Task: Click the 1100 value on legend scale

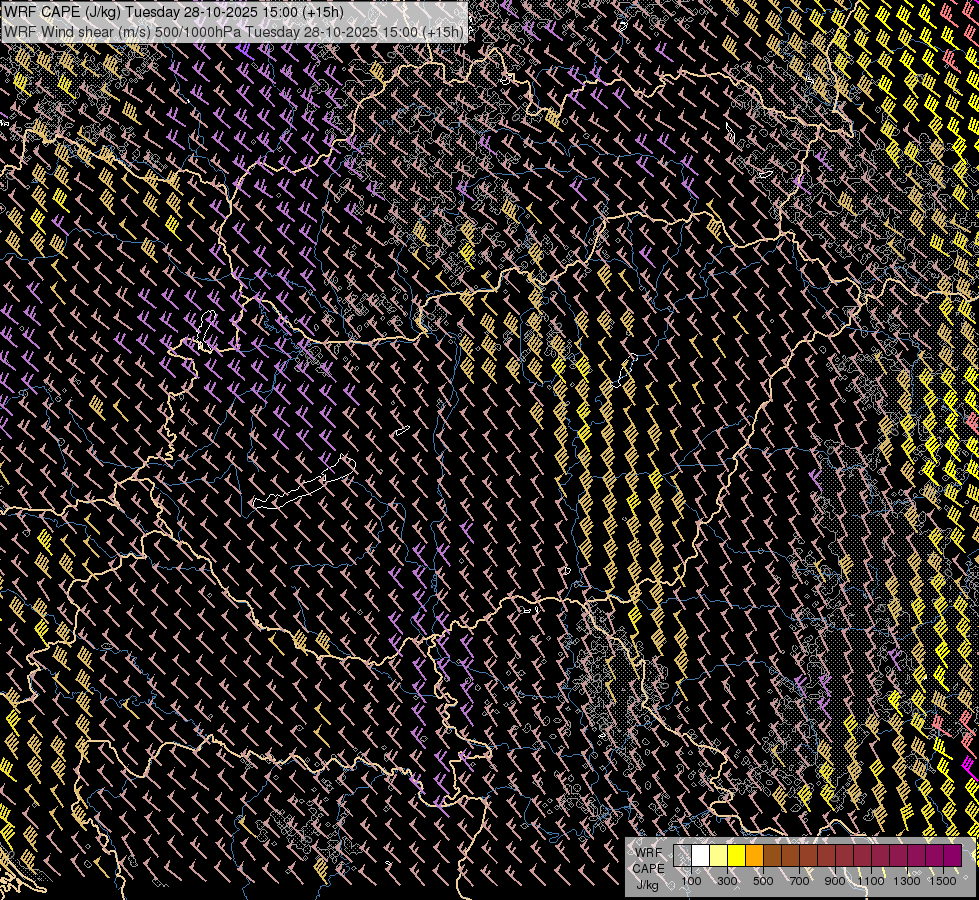Action: tap(871, 881)
